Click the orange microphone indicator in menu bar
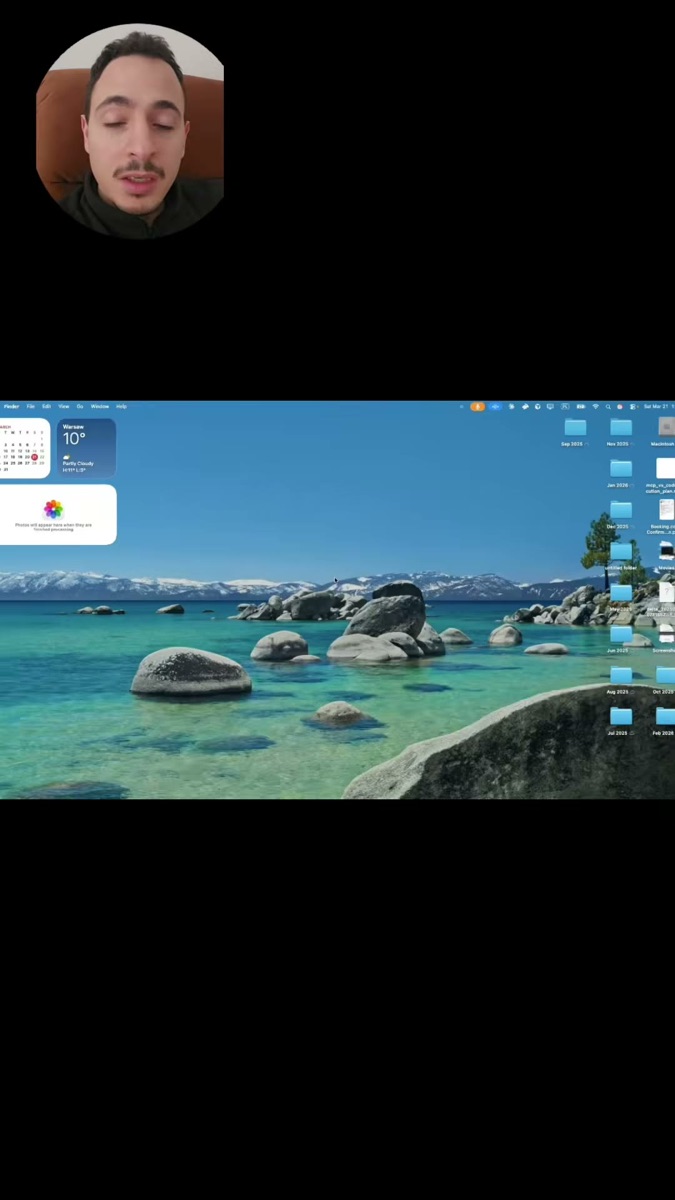This screenshot has height=1200, width=675. (x=477, y=406)
